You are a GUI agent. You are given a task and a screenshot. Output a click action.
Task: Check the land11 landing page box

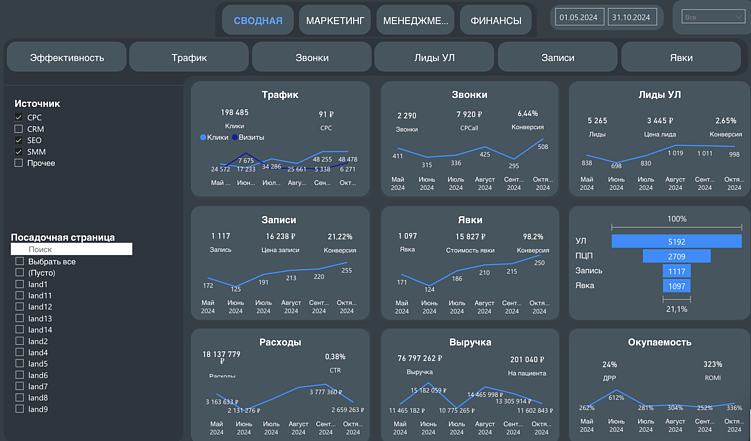pos(20,295)
